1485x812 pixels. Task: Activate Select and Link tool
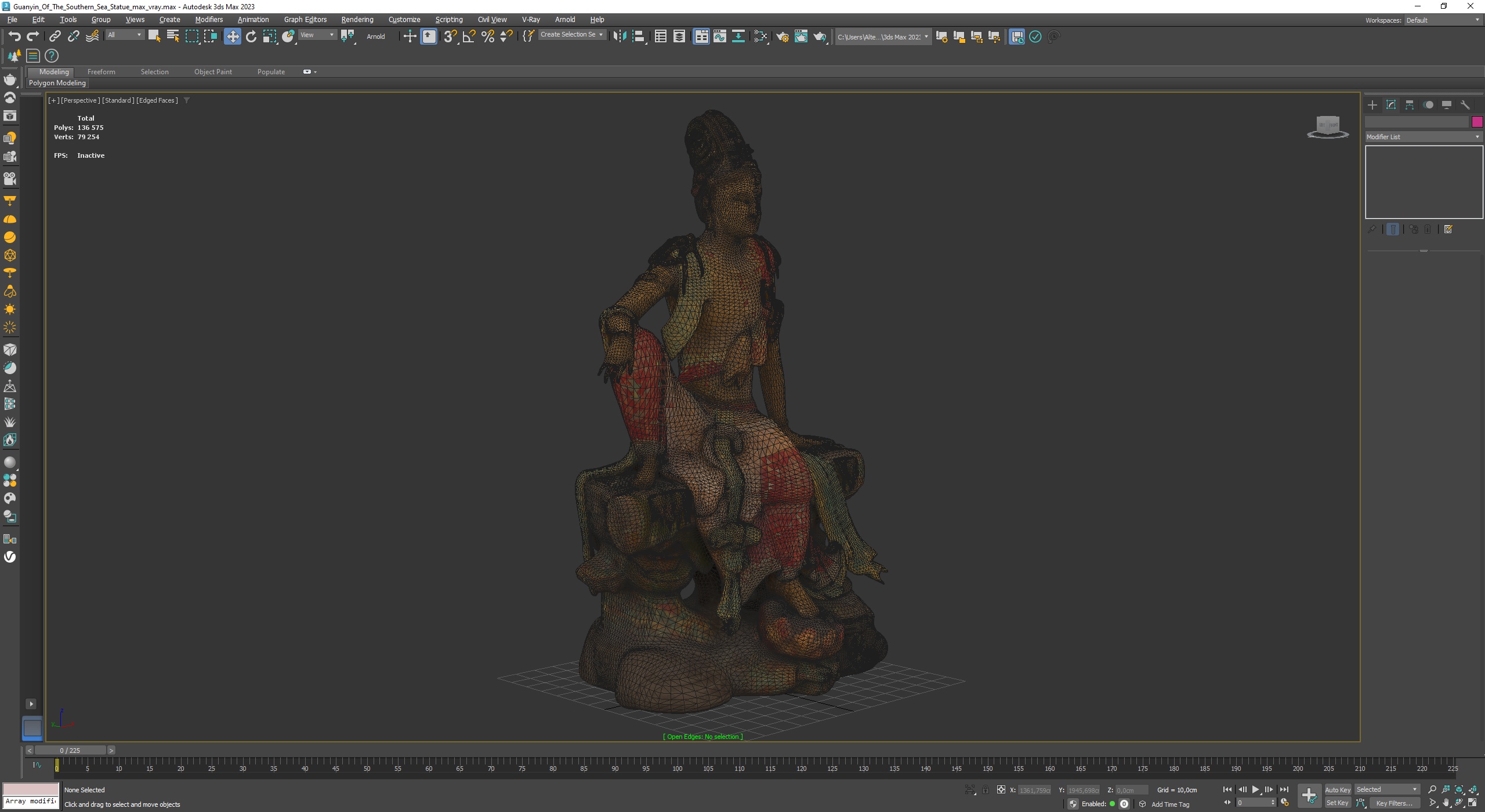pyautogui.click(x=55, y=37)
